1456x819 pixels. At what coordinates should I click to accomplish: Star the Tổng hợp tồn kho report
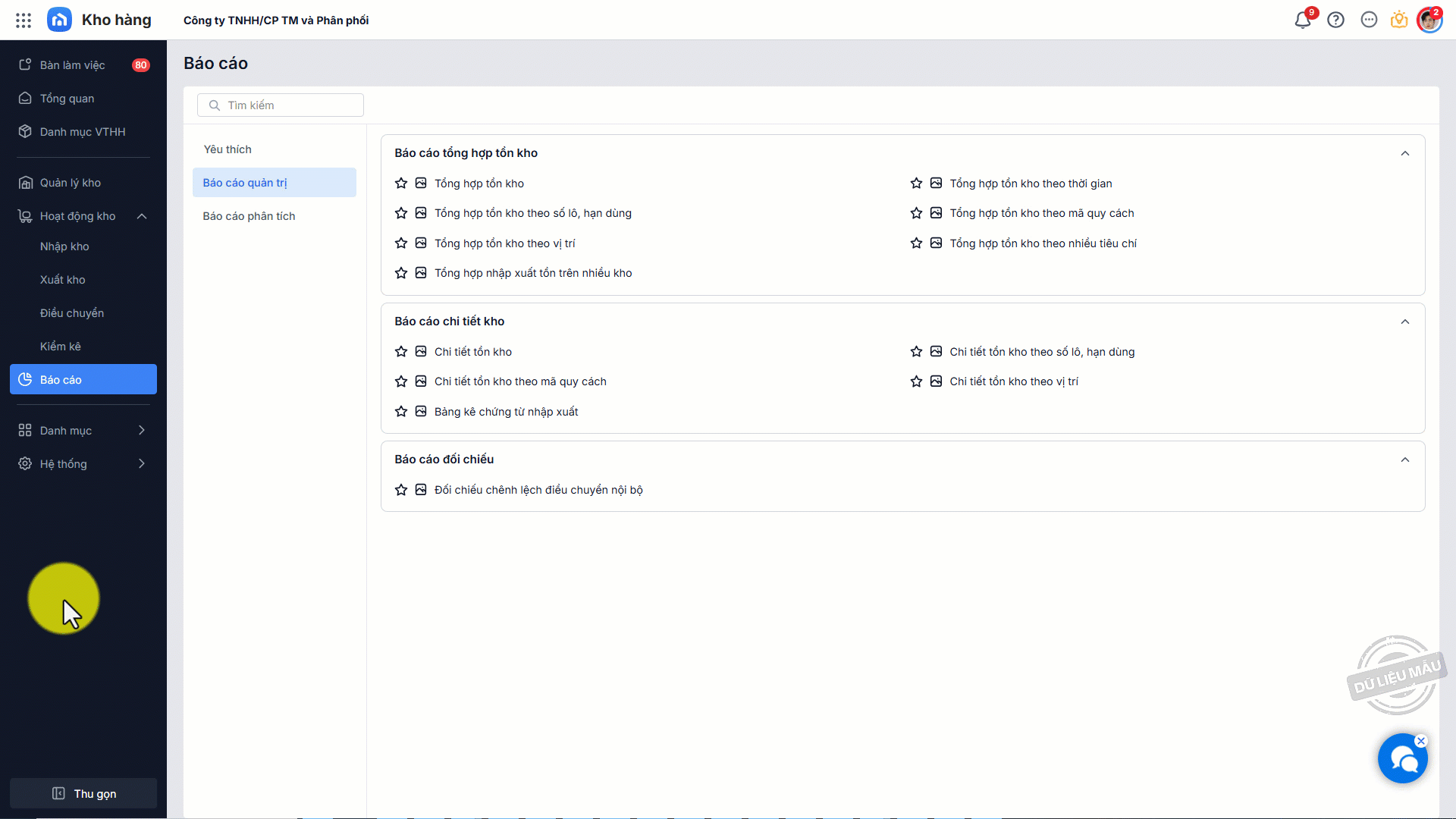401,184
